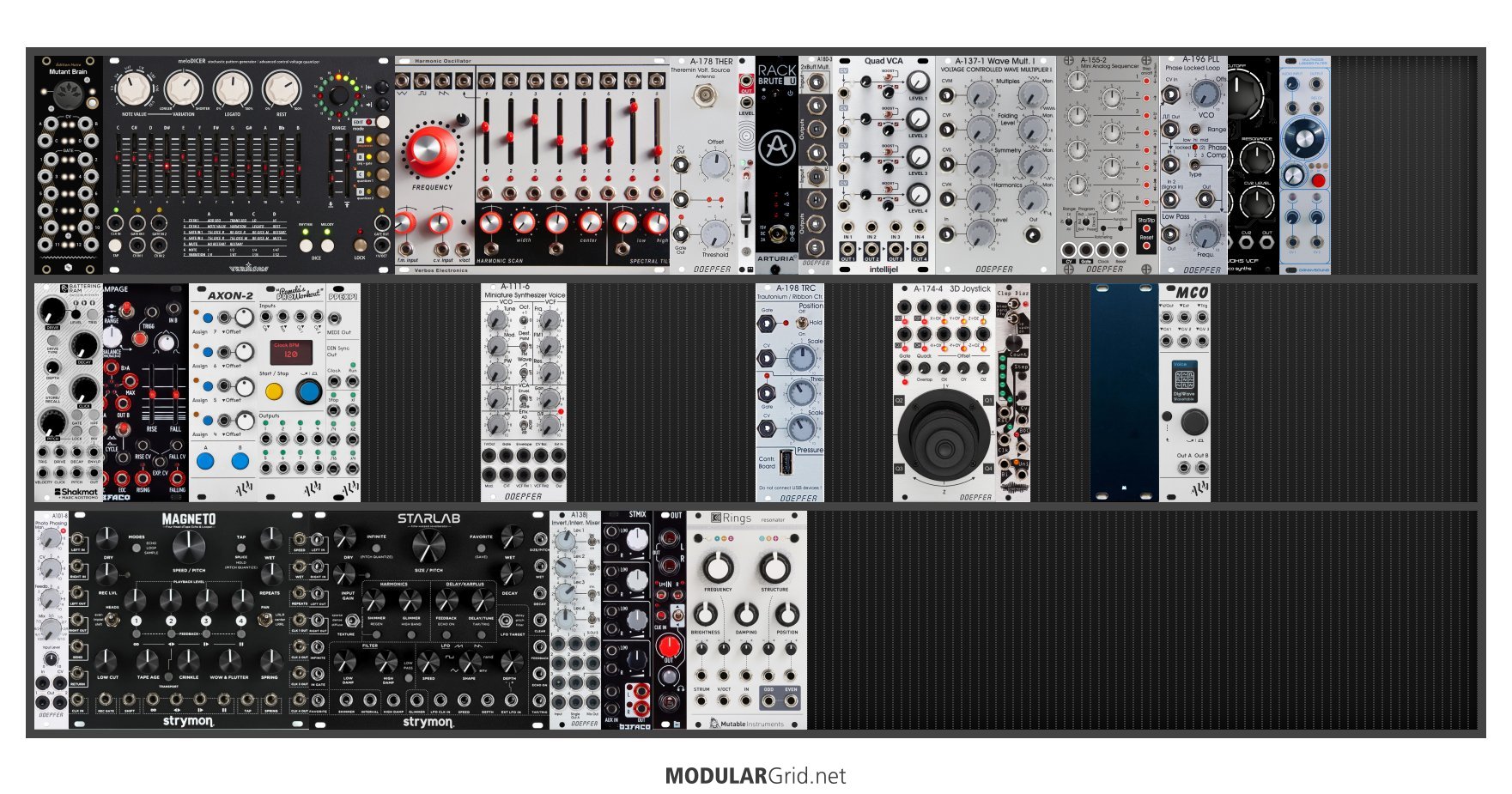
Task: Select the blank blue panel module
Action: click(1124, 392)
